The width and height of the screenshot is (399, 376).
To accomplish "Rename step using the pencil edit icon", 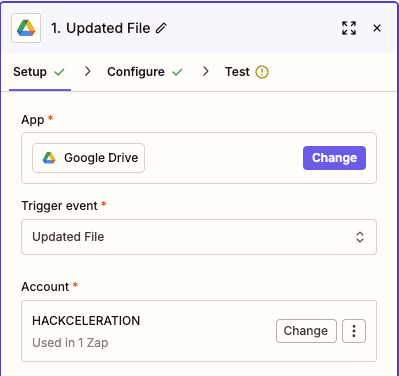I will [161, 28].
